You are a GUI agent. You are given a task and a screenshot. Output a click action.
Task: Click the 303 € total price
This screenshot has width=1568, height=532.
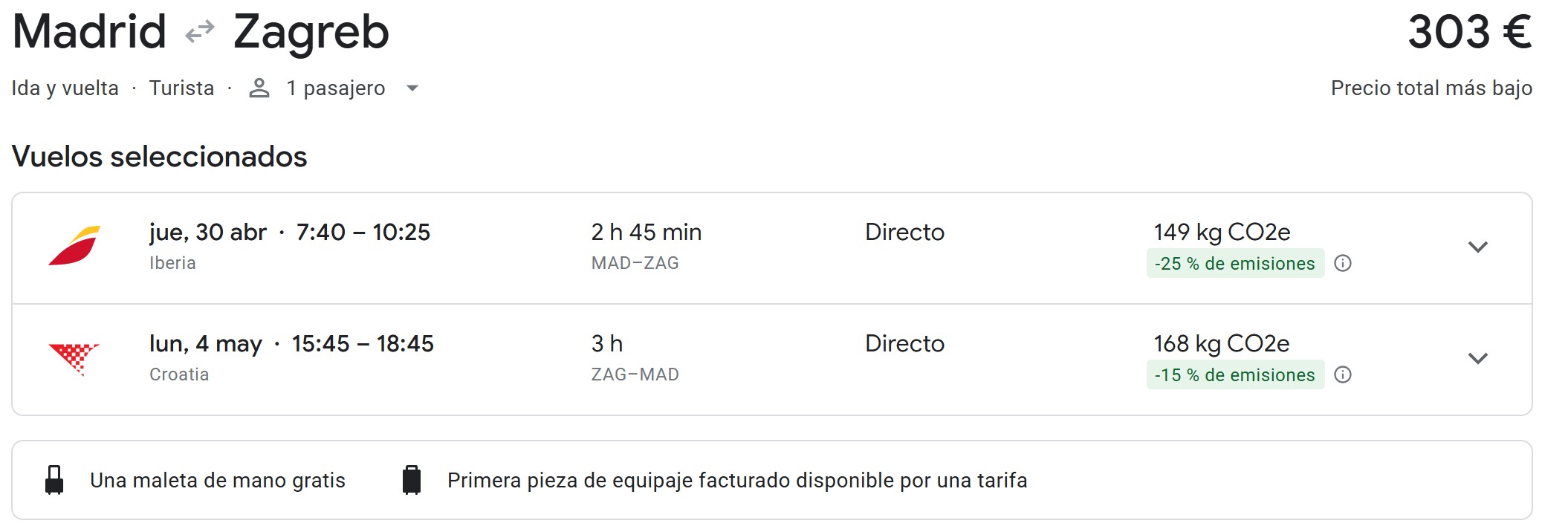click(1469, 33)
